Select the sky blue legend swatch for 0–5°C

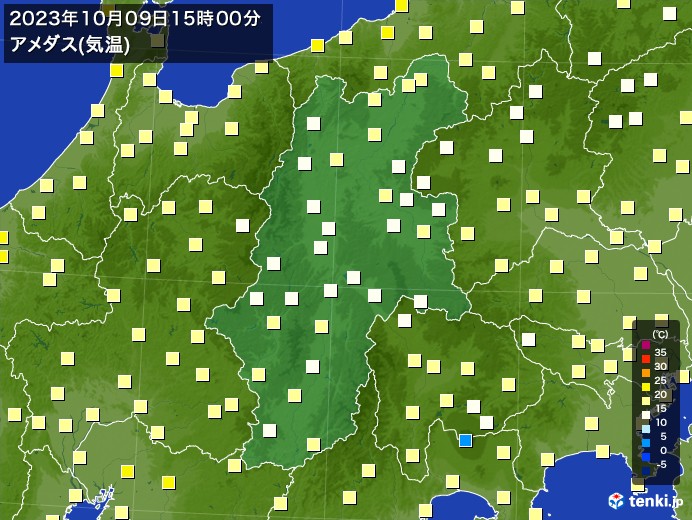tap(646, 443)
